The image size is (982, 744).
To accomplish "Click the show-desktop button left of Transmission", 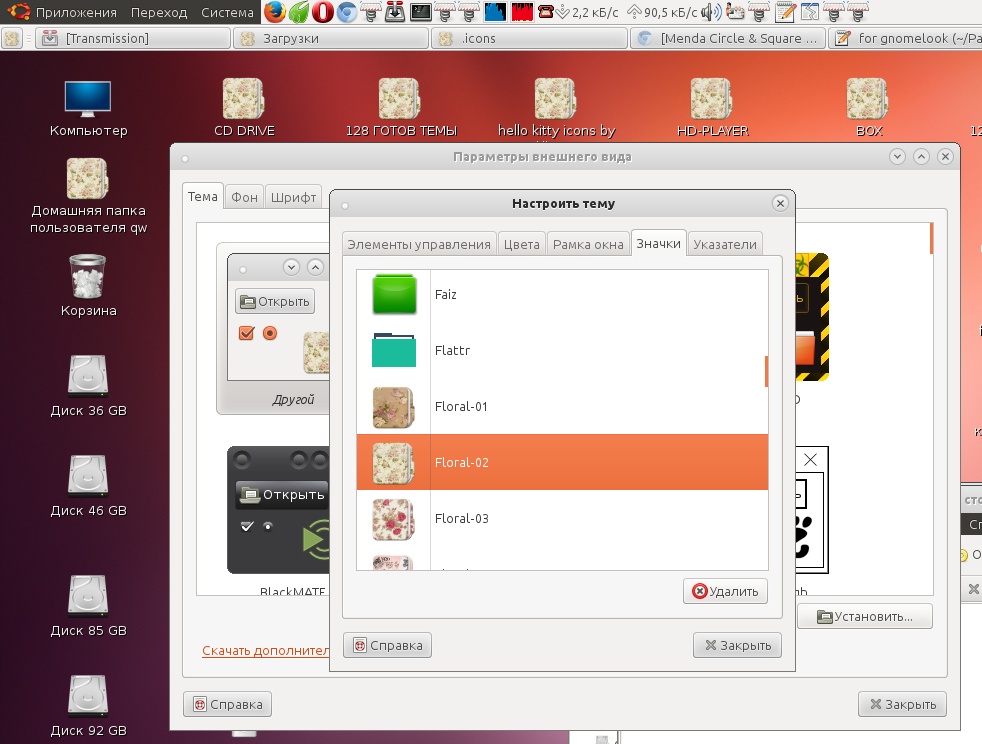I will (x=12, y=38).
